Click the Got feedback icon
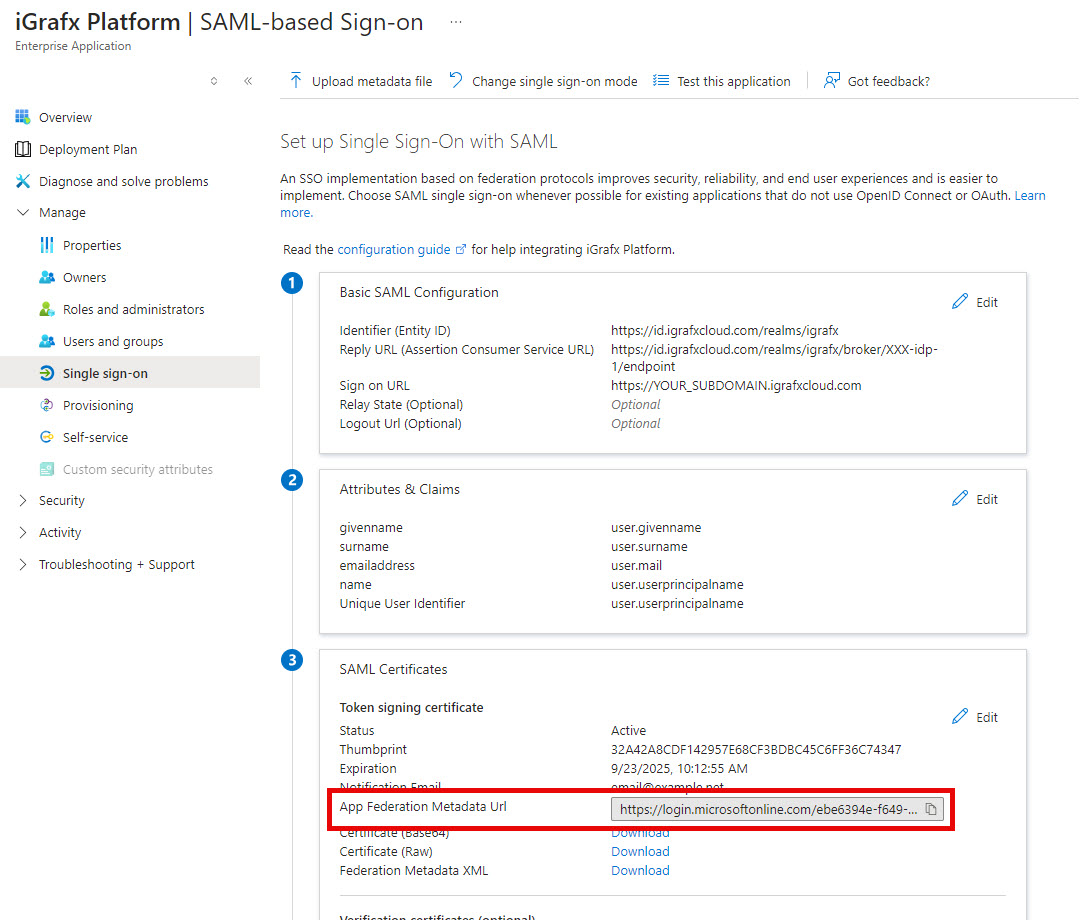The height and width of the screenshot is (920, 1080). pyautogui.click(x=831, y=81)
